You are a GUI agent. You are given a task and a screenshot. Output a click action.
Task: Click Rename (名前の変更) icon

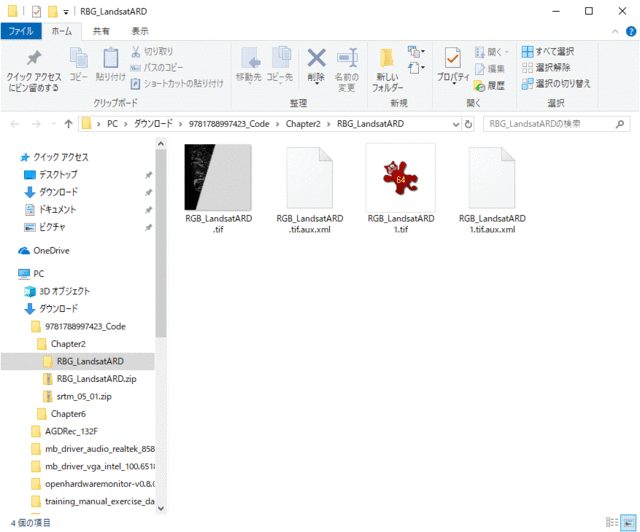pyautogui.click(x=347, y=70)
